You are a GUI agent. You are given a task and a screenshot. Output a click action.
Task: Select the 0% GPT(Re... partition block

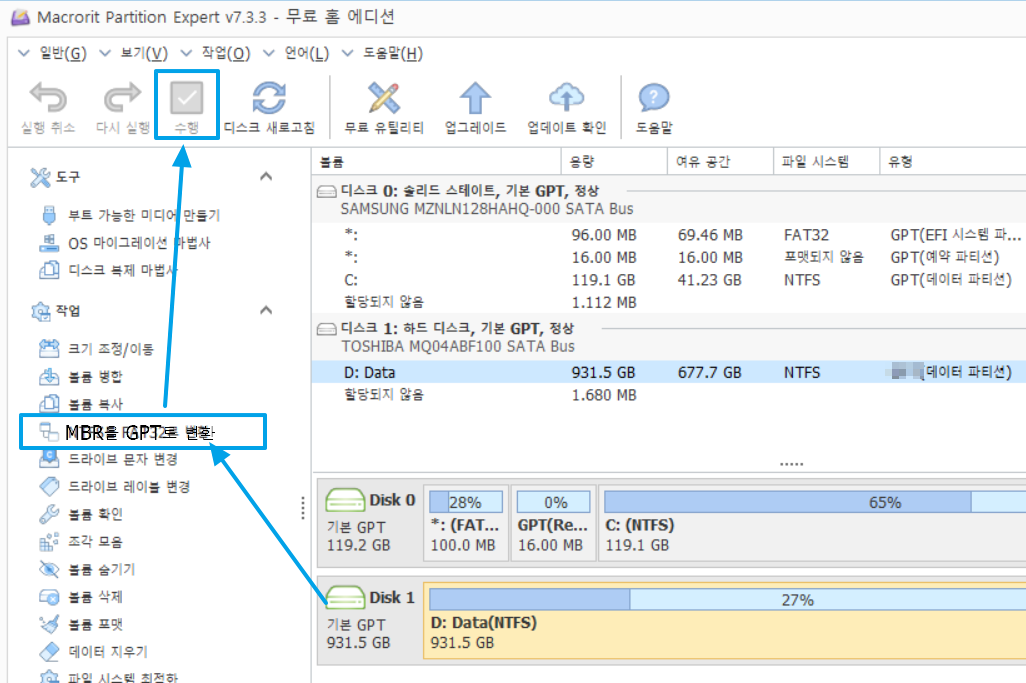tap(553, 523)
